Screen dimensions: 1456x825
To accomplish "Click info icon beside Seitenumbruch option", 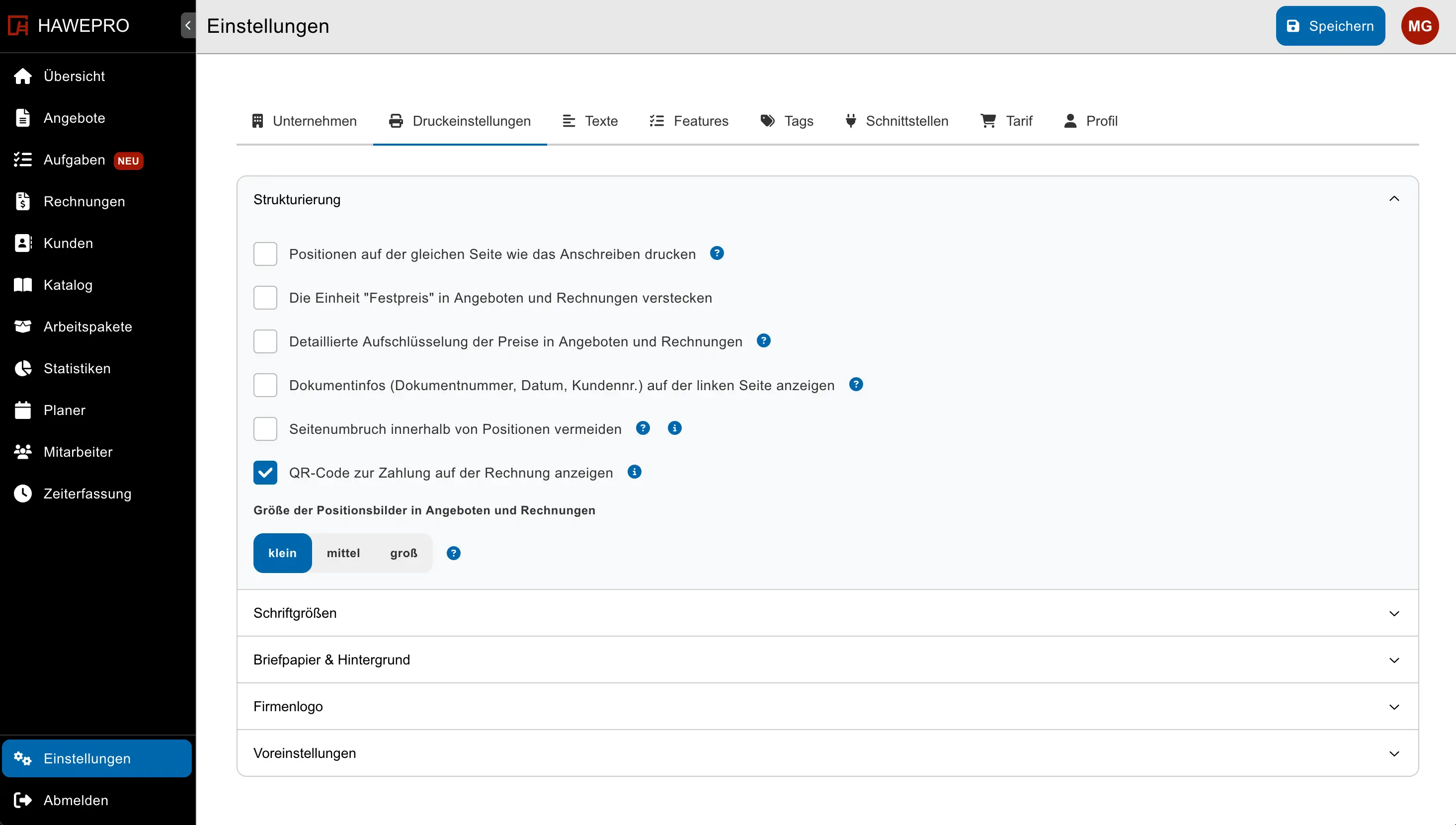I will (675, 428).
